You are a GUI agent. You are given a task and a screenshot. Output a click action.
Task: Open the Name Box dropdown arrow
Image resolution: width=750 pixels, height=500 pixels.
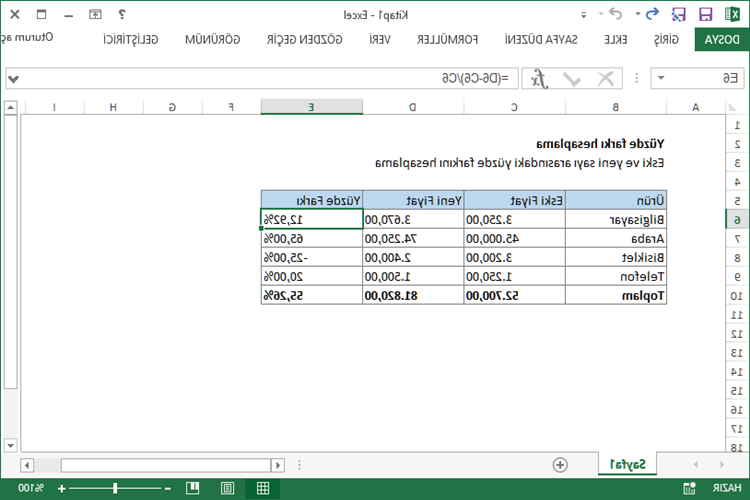(661, 78)
